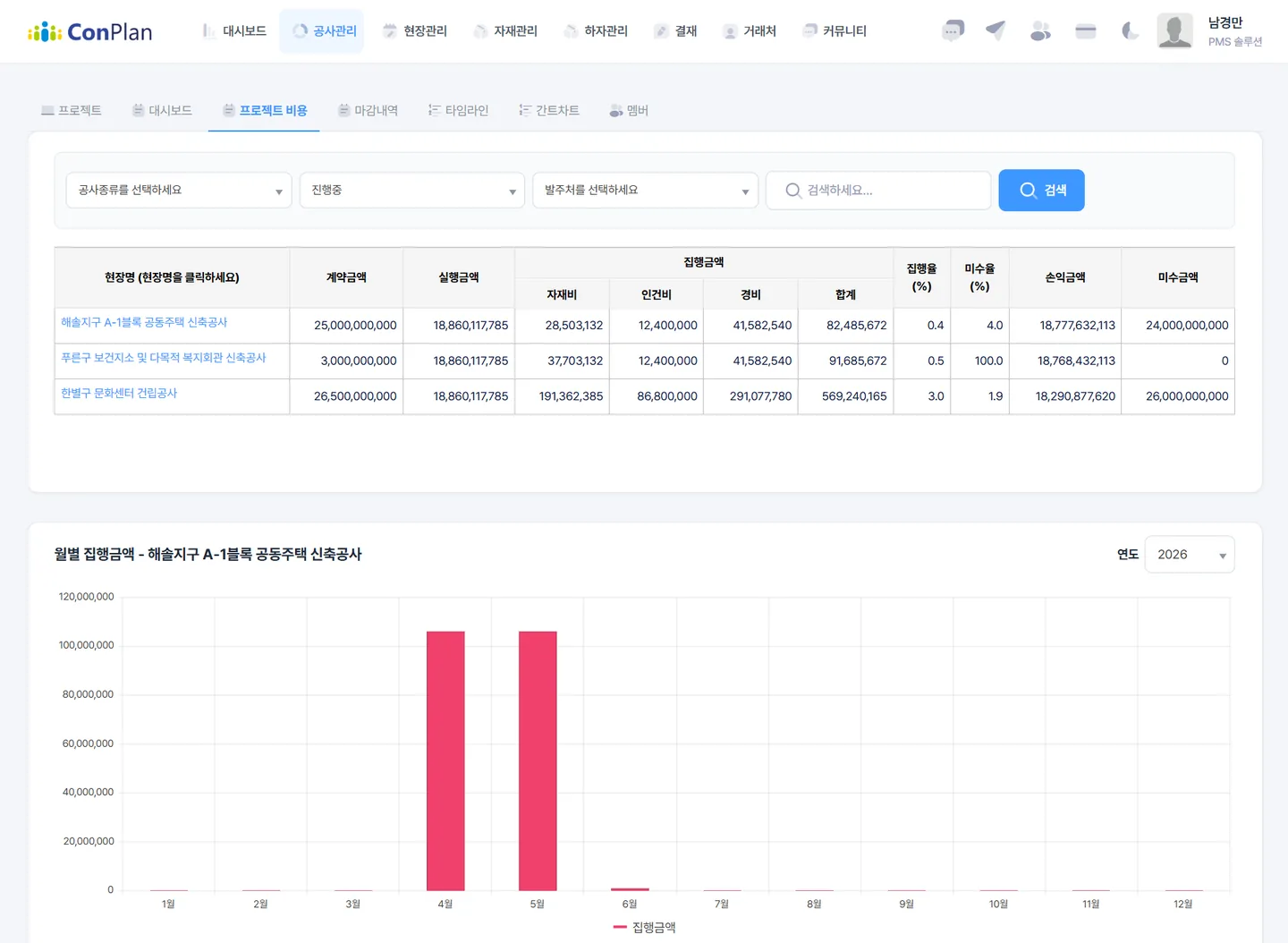Open the 하자관리 menu
Image resolution: width=1288 pixels, height=943 pixels.
point(596,31)
